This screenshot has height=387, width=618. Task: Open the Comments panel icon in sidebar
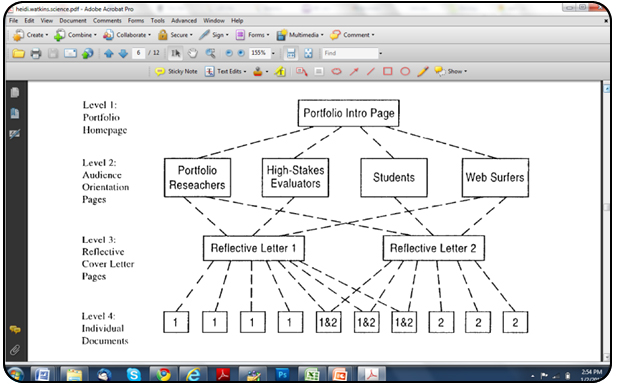click(15, 329)
